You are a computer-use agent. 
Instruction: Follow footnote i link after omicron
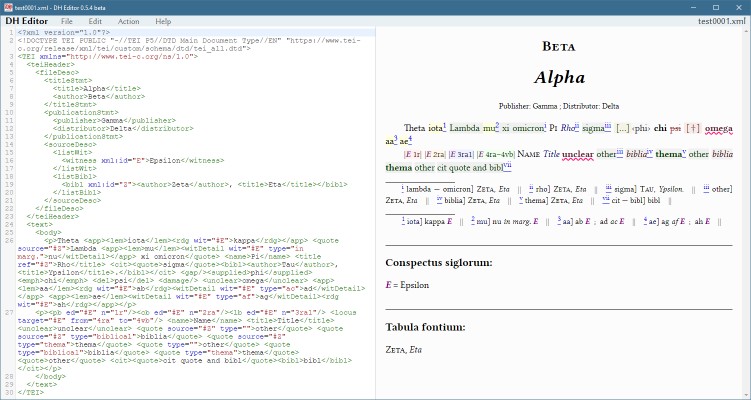[545, 126]
